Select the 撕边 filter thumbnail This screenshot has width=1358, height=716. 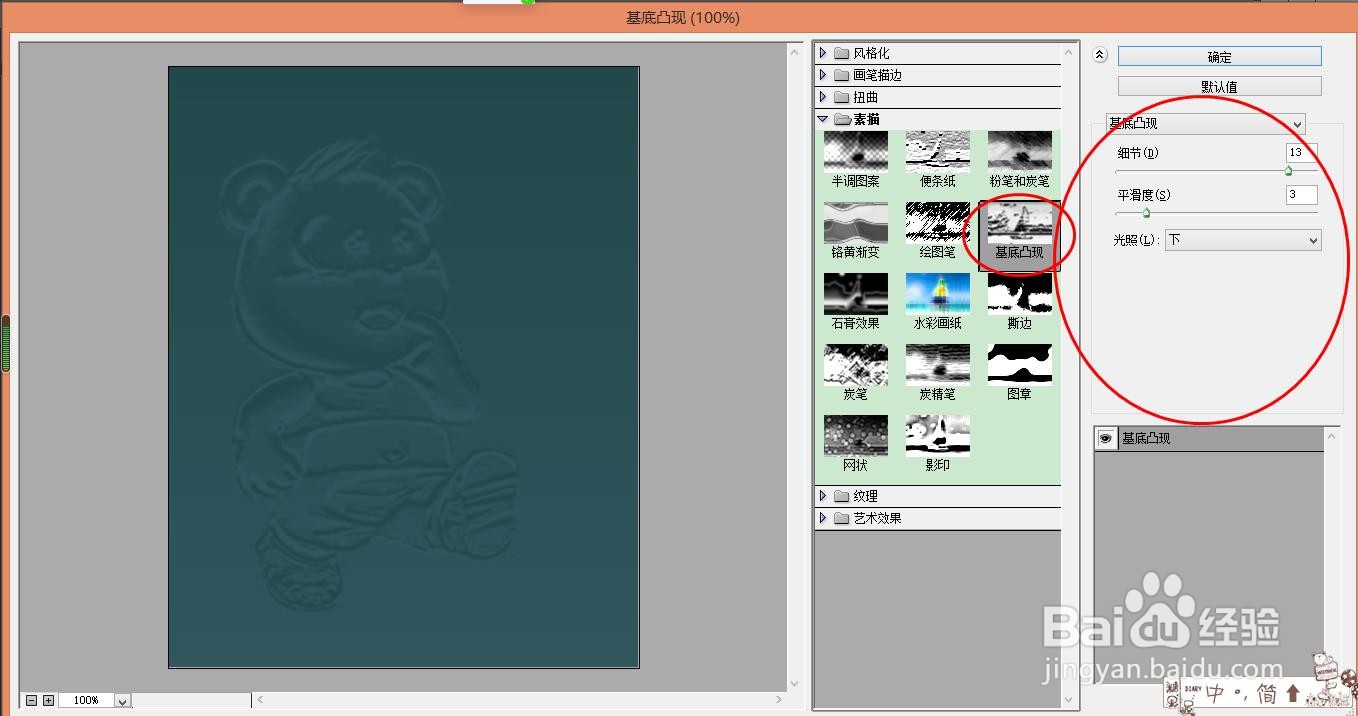(1019, 293)
